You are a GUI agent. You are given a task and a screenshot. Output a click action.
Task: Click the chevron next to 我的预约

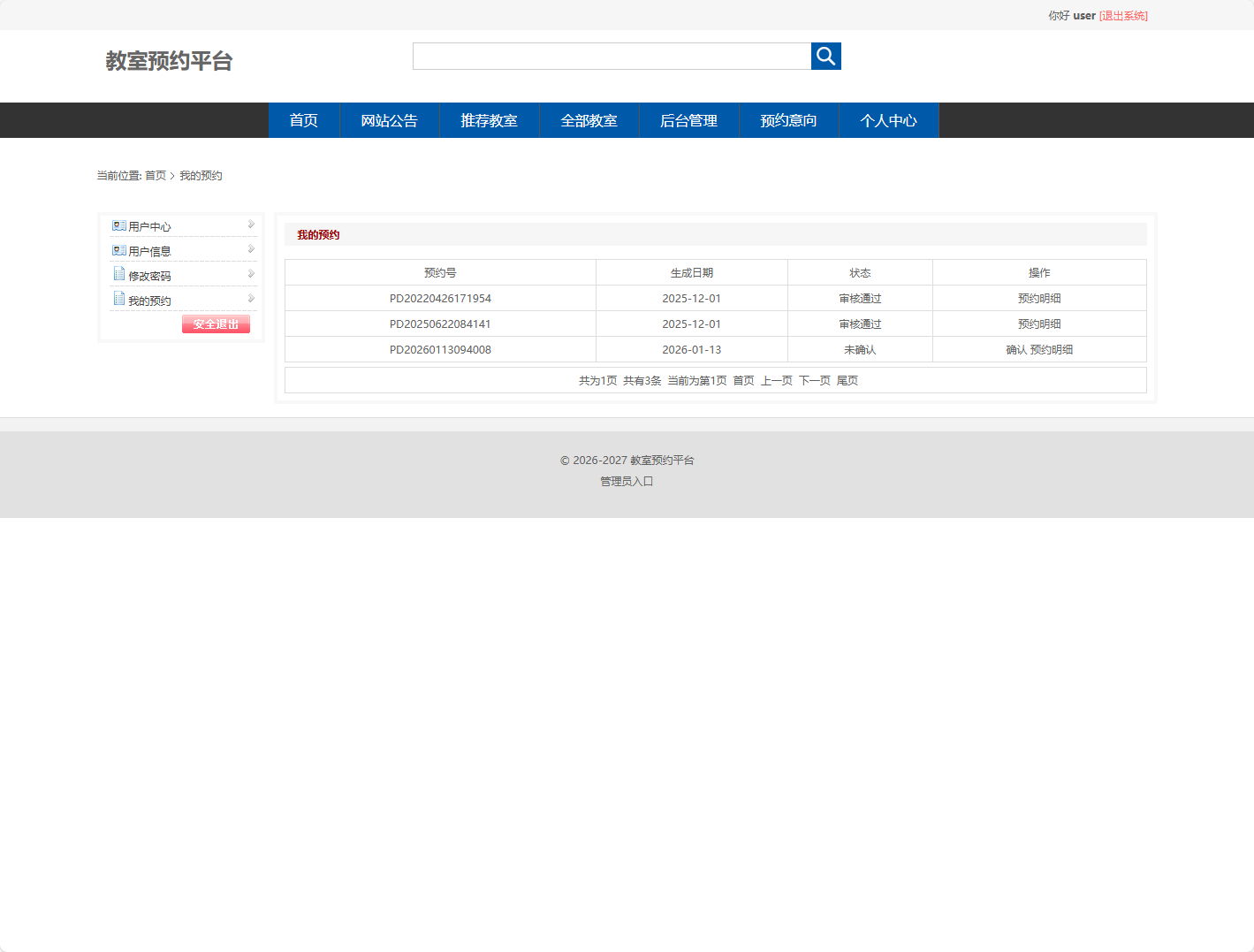[x=252, y=298]
